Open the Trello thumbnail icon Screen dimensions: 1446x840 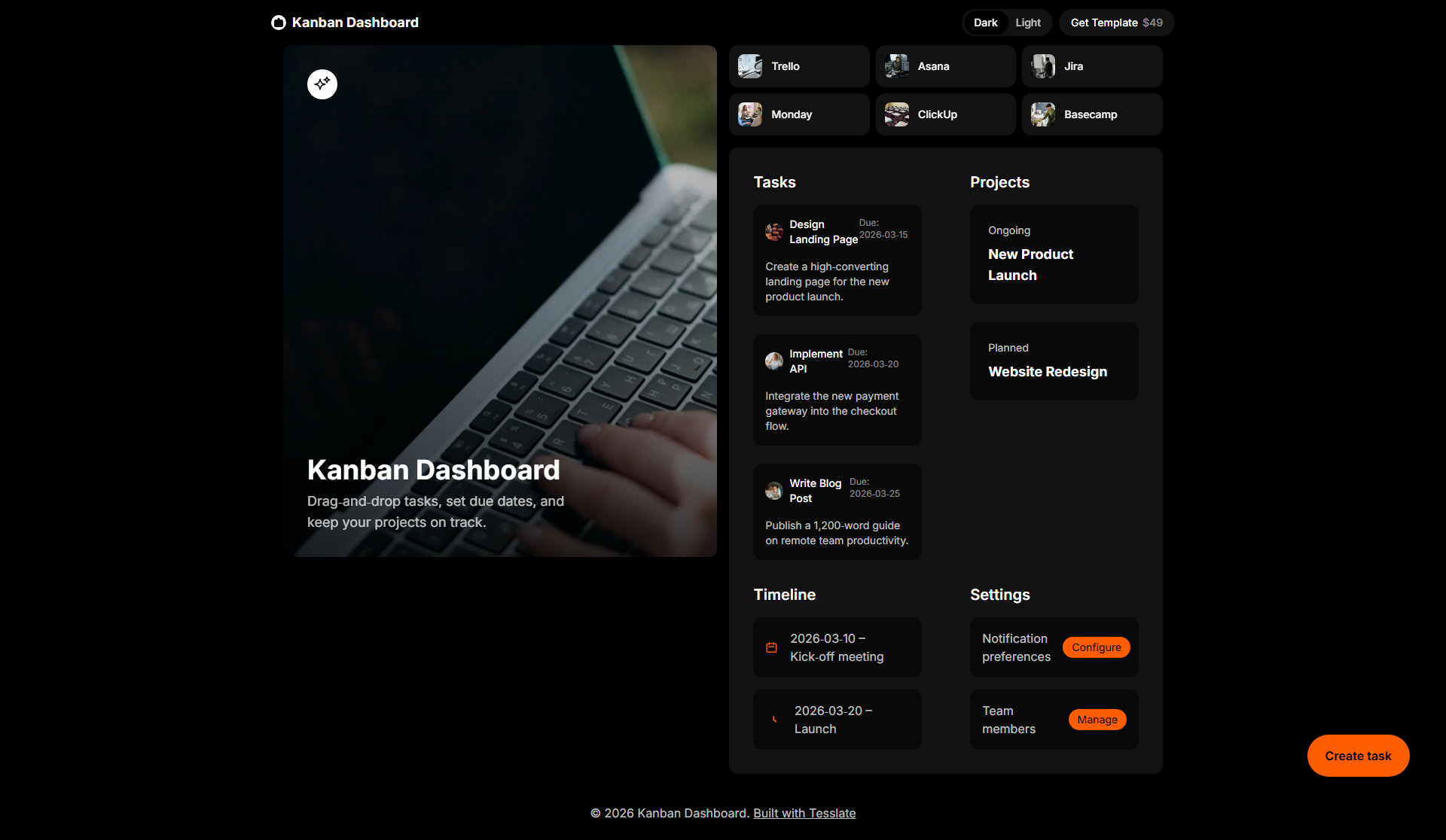(x=750, y=66)
